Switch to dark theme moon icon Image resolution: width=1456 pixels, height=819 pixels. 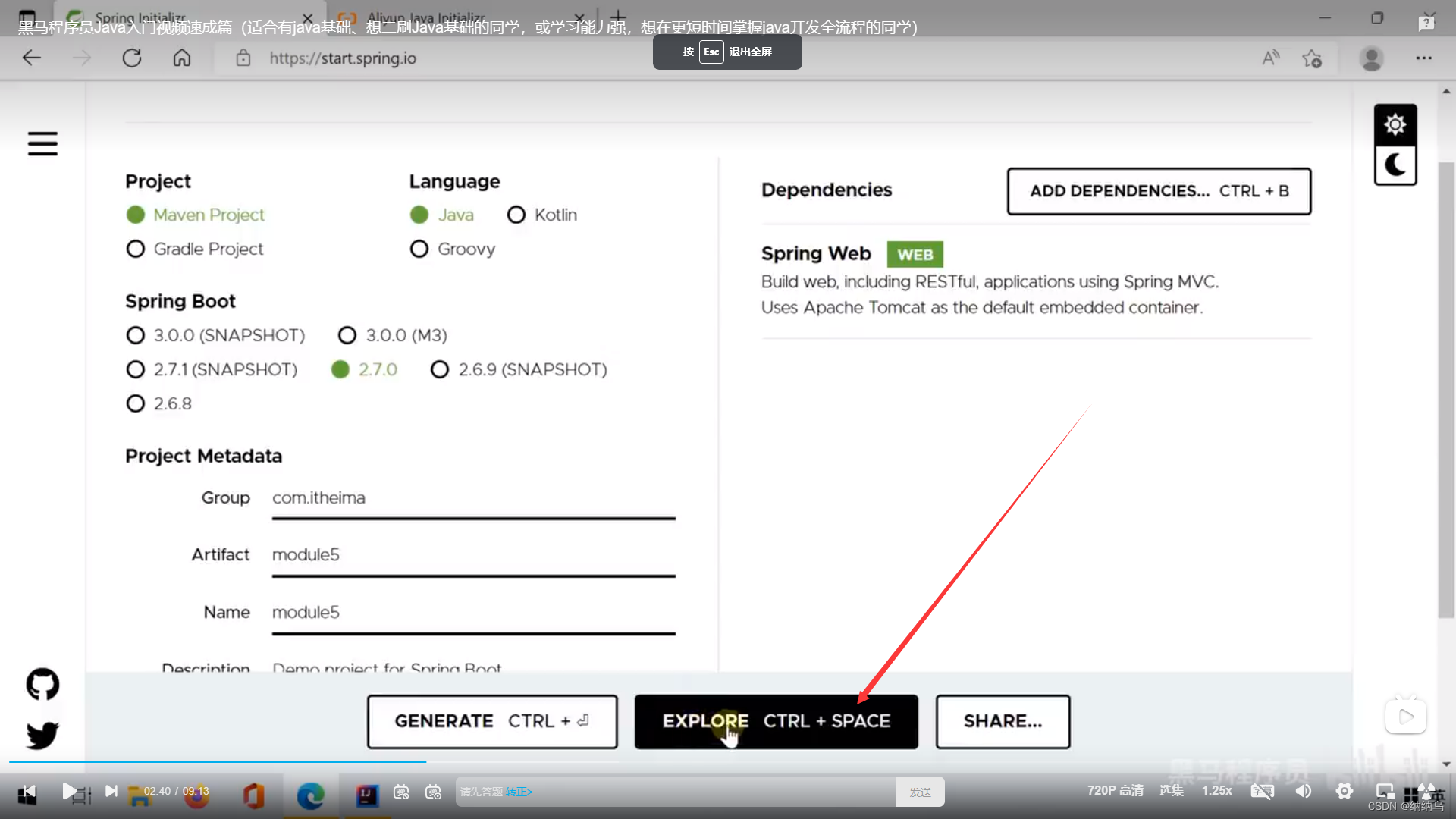point(1395,165)
